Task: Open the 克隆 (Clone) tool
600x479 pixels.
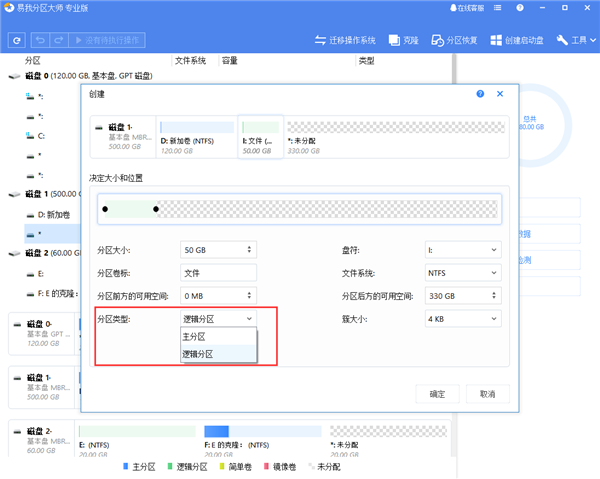Action: 404,41
